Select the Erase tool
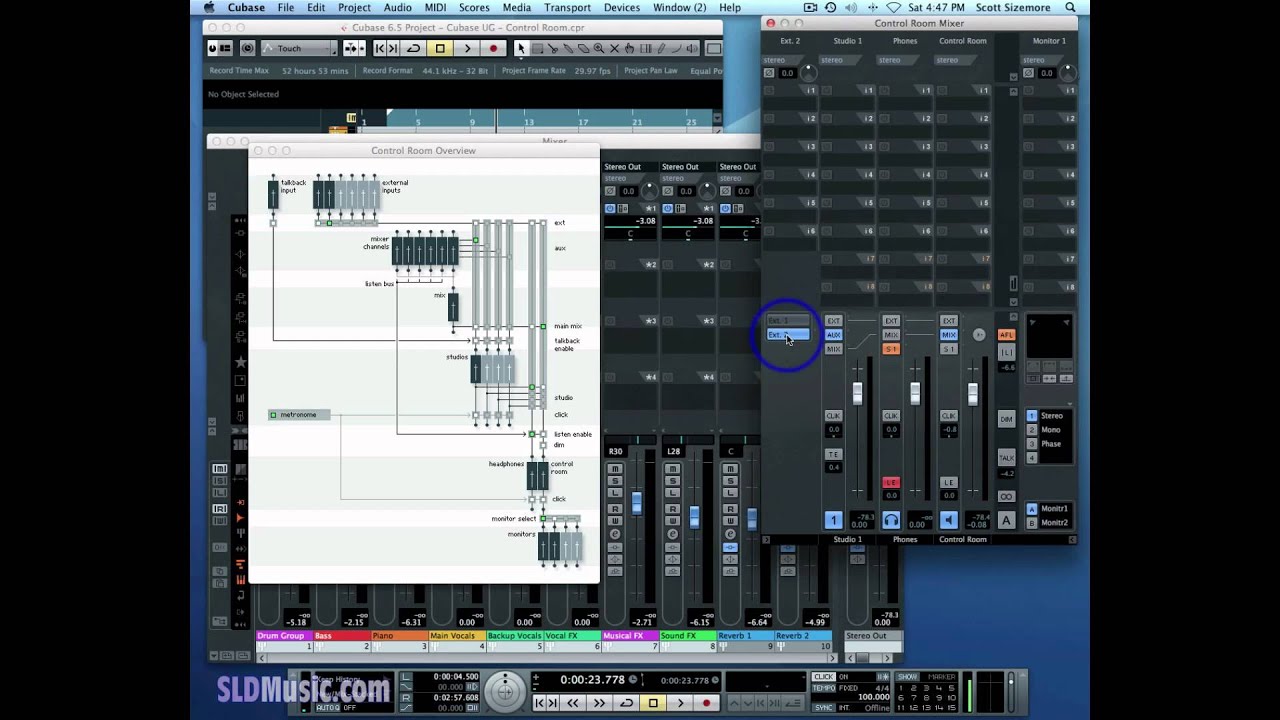1280x720 pixels. (x=583, y=48)
